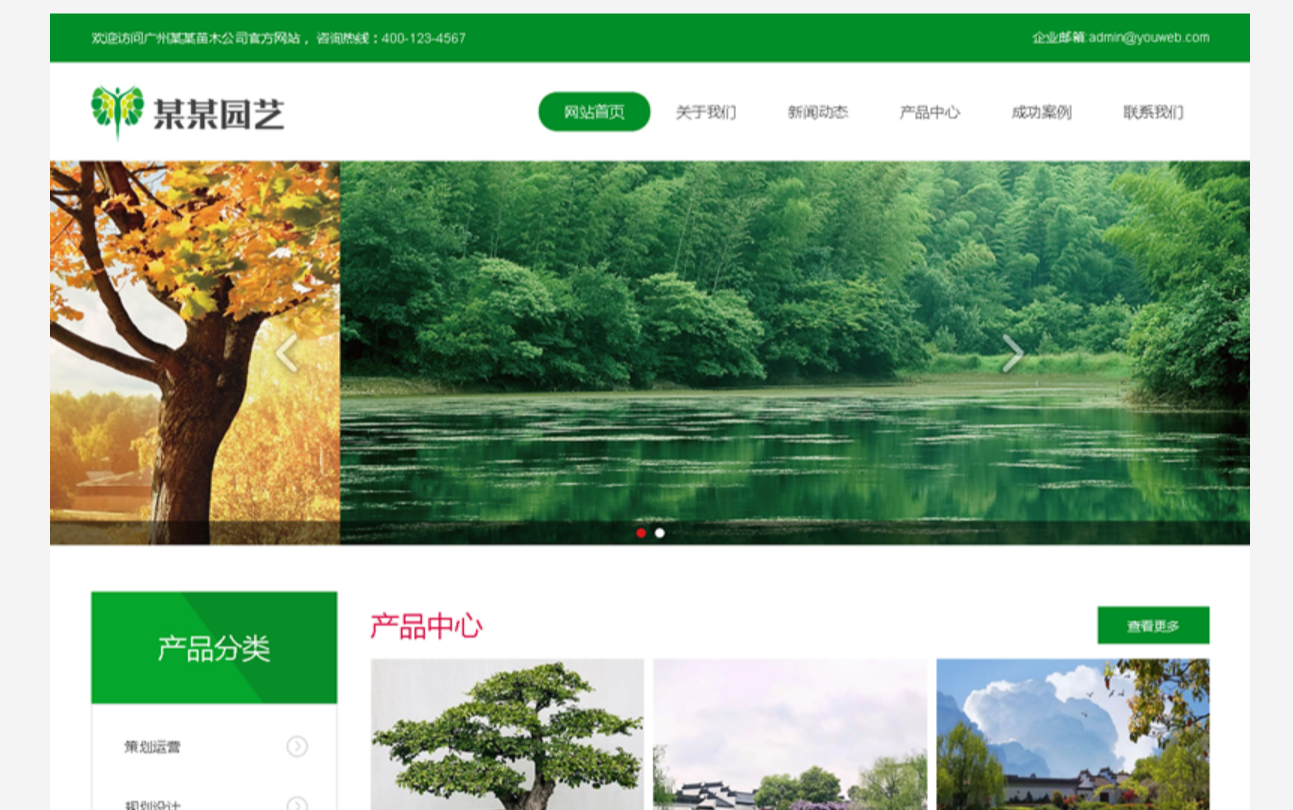Click the 产品分类 sidebar header
Screen dimensions: 1293x810
pos(214,648)
